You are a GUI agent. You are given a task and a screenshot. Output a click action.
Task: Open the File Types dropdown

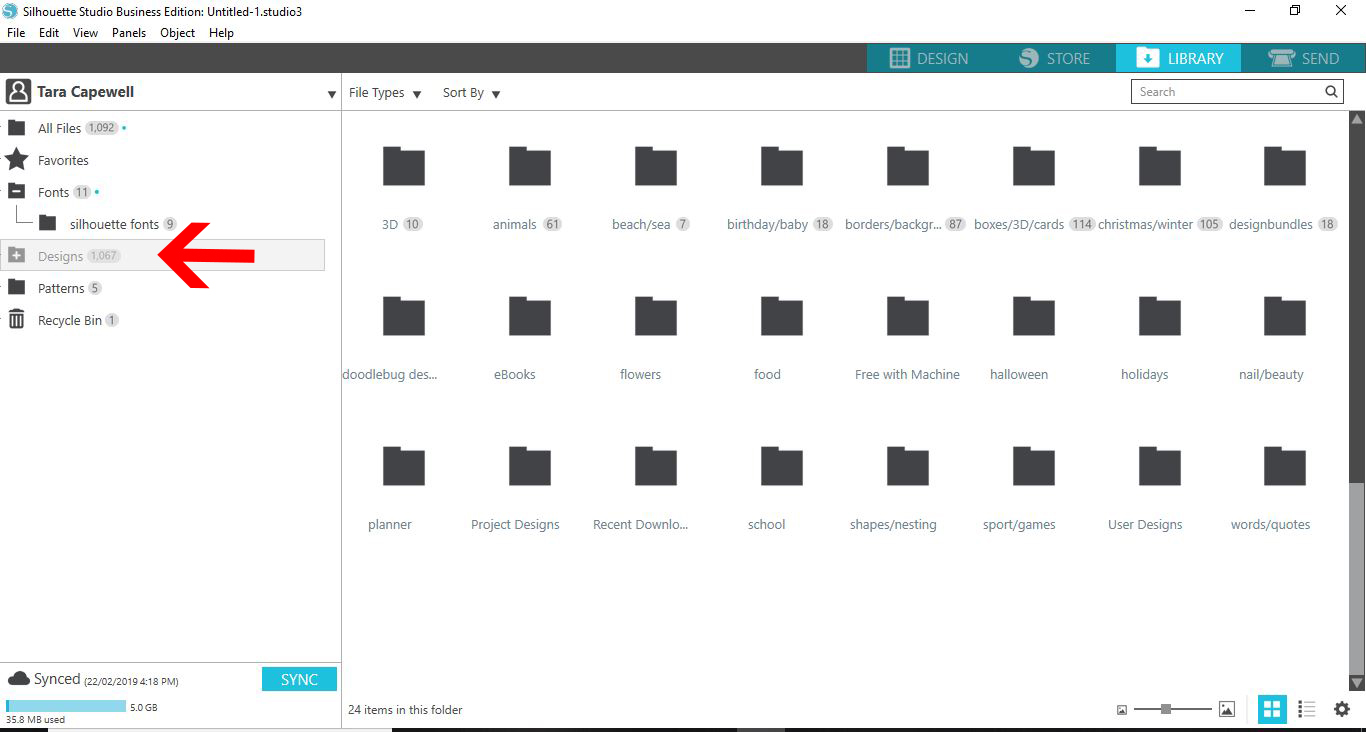pyautogui.click(x=385, y=93)
